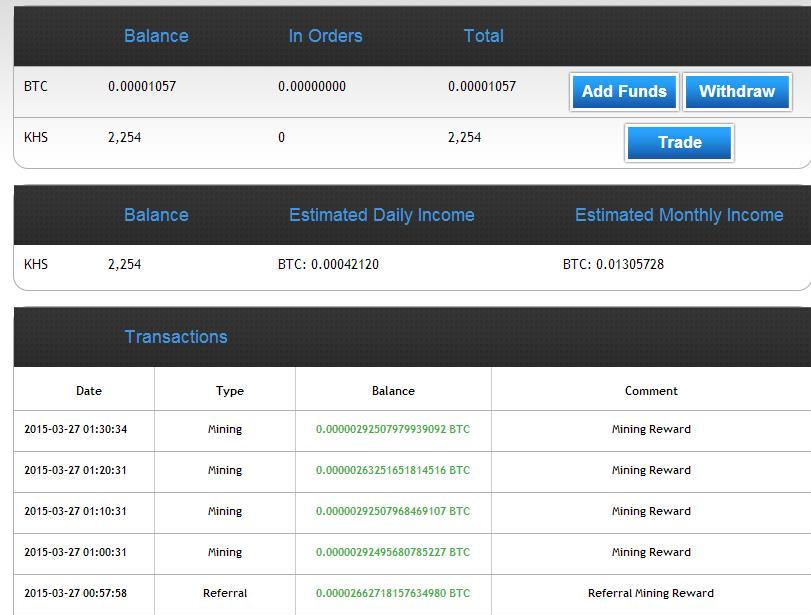Select BTC In Orders value 0.00000000
This screenshot has height=615, width=811.
312,86
